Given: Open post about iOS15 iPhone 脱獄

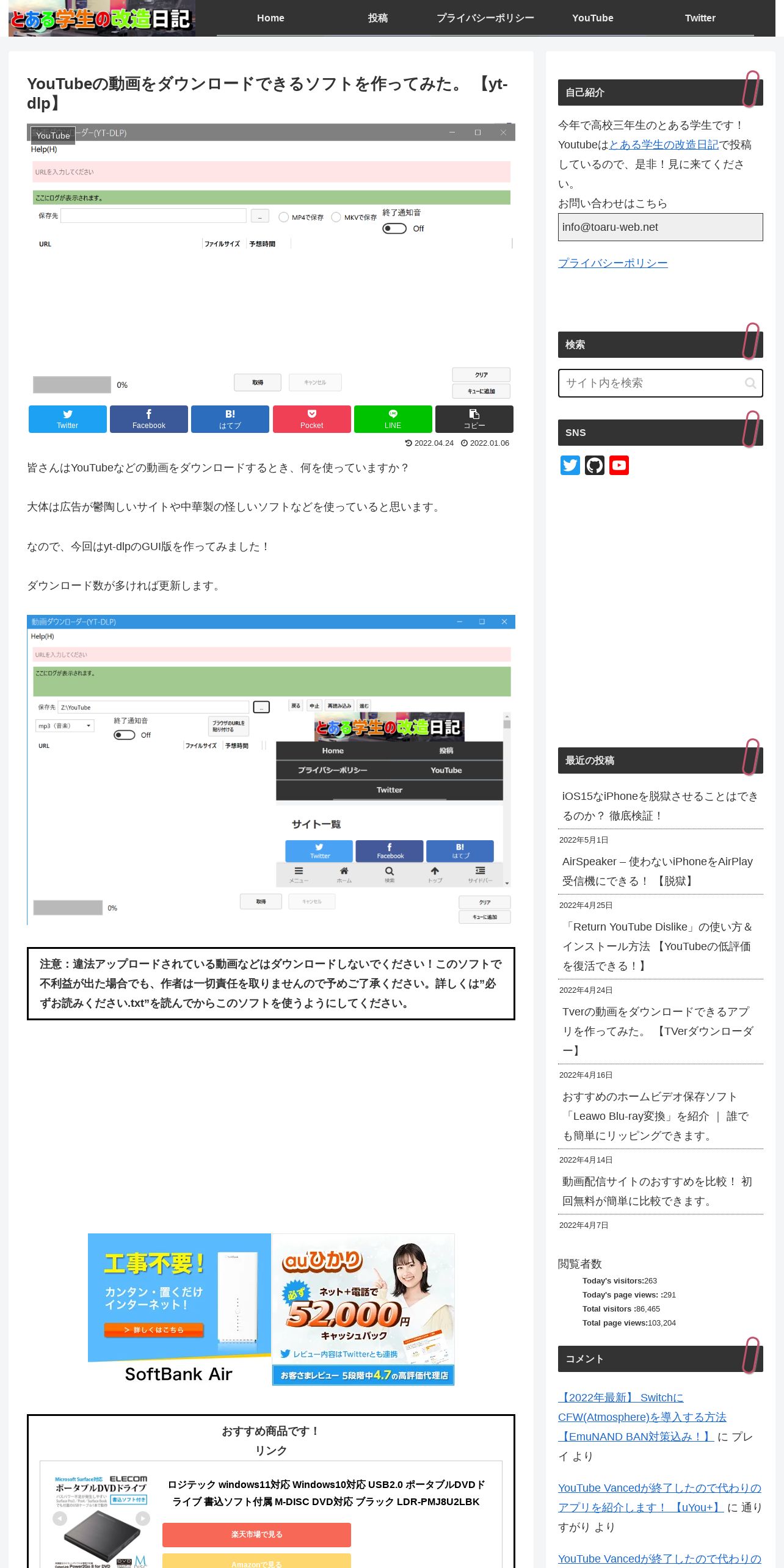Looking at the screenshot, I should pyautogui.click(x=660, y=806).
